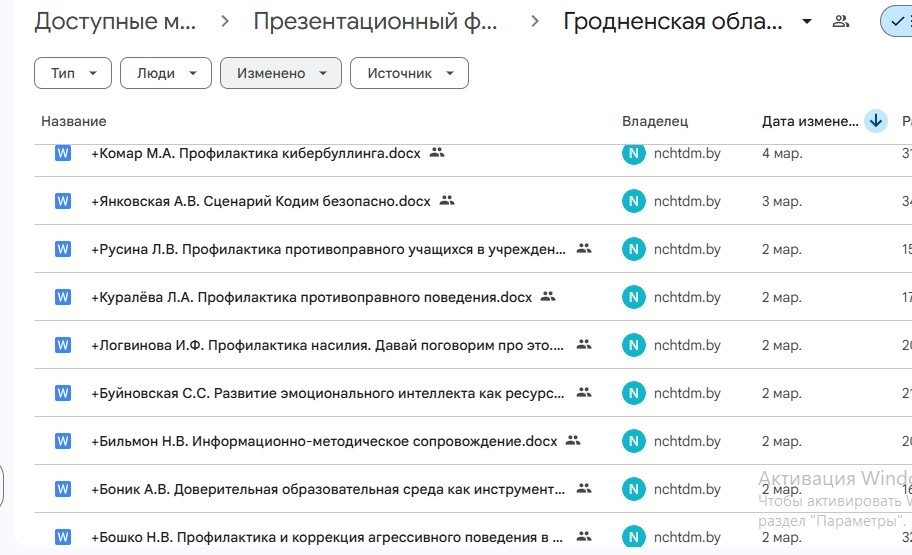This screenshot has height=555, width=912.
Task: Open the Люди filter dropdown
Action: (165, 73)
